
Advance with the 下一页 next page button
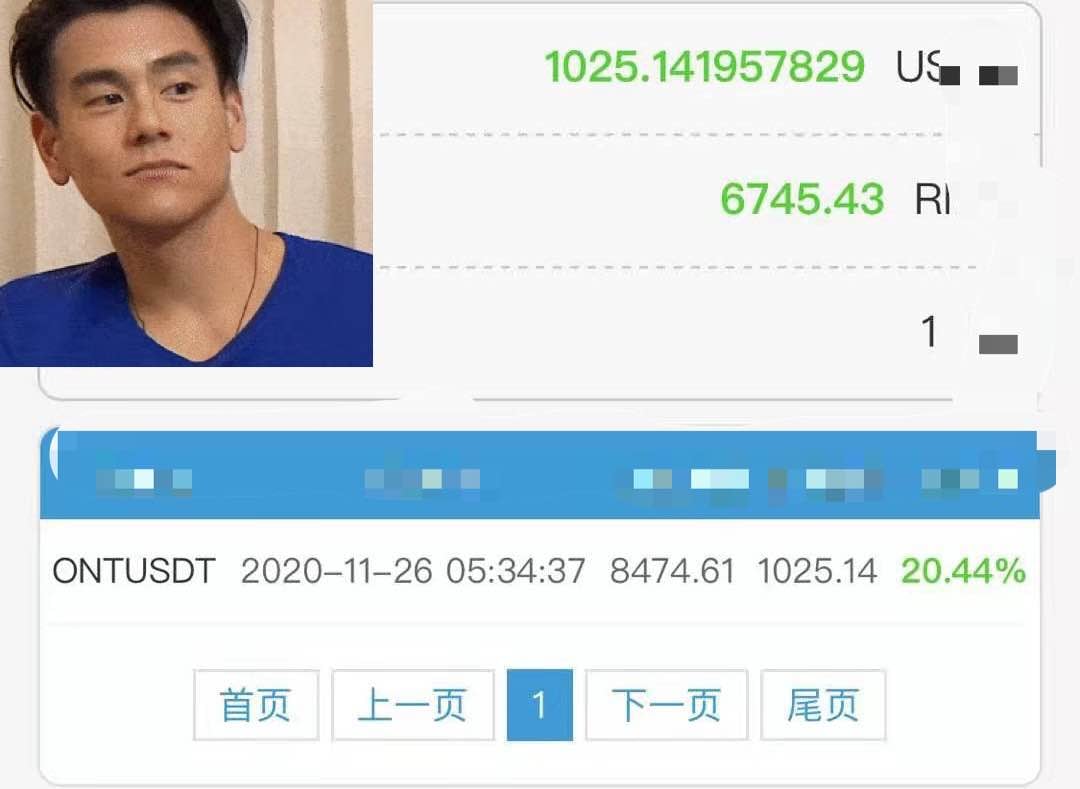666,705
